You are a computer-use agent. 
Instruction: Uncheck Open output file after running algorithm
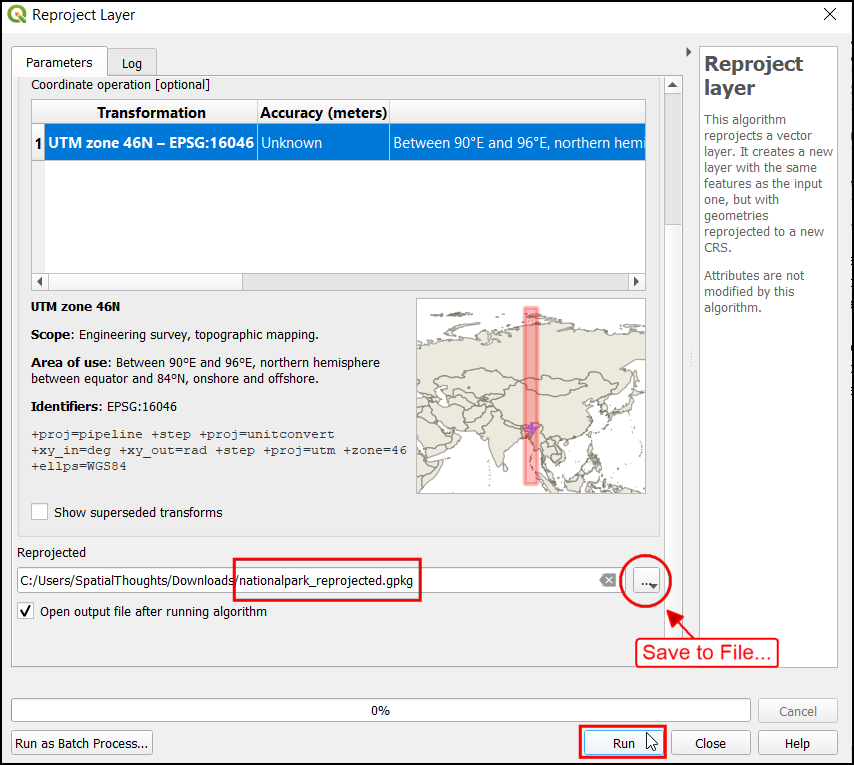[26, 611]
